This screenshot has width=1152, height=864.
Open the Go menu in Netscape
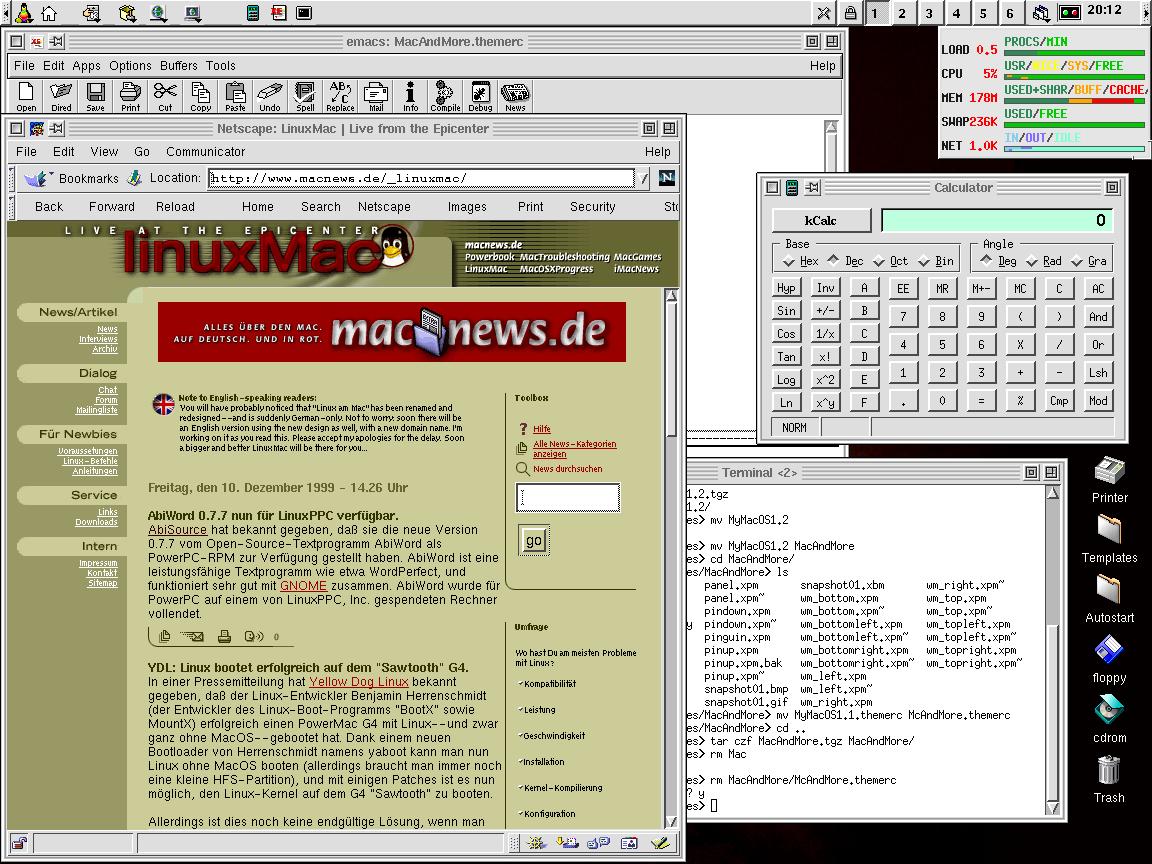tap(142, 151)
